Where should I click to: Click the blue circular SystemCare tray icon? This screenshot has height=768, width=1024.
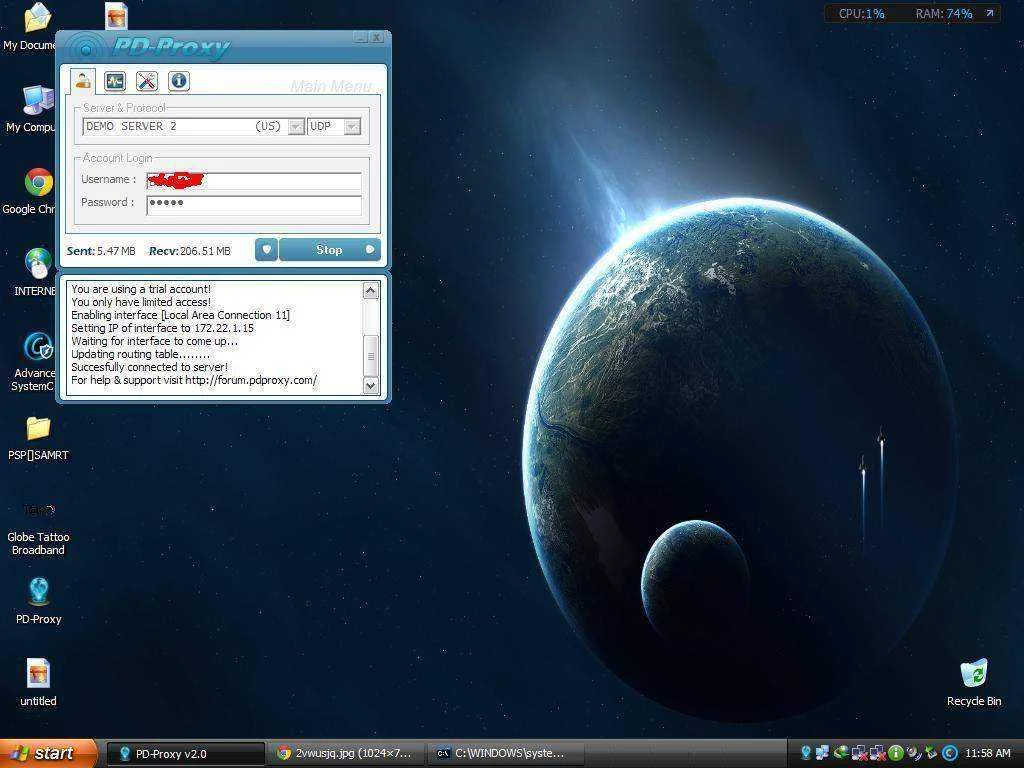950,753
